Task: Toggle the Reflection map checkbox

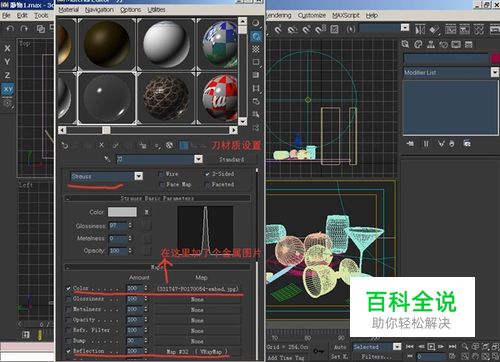Action: (68, 351)
